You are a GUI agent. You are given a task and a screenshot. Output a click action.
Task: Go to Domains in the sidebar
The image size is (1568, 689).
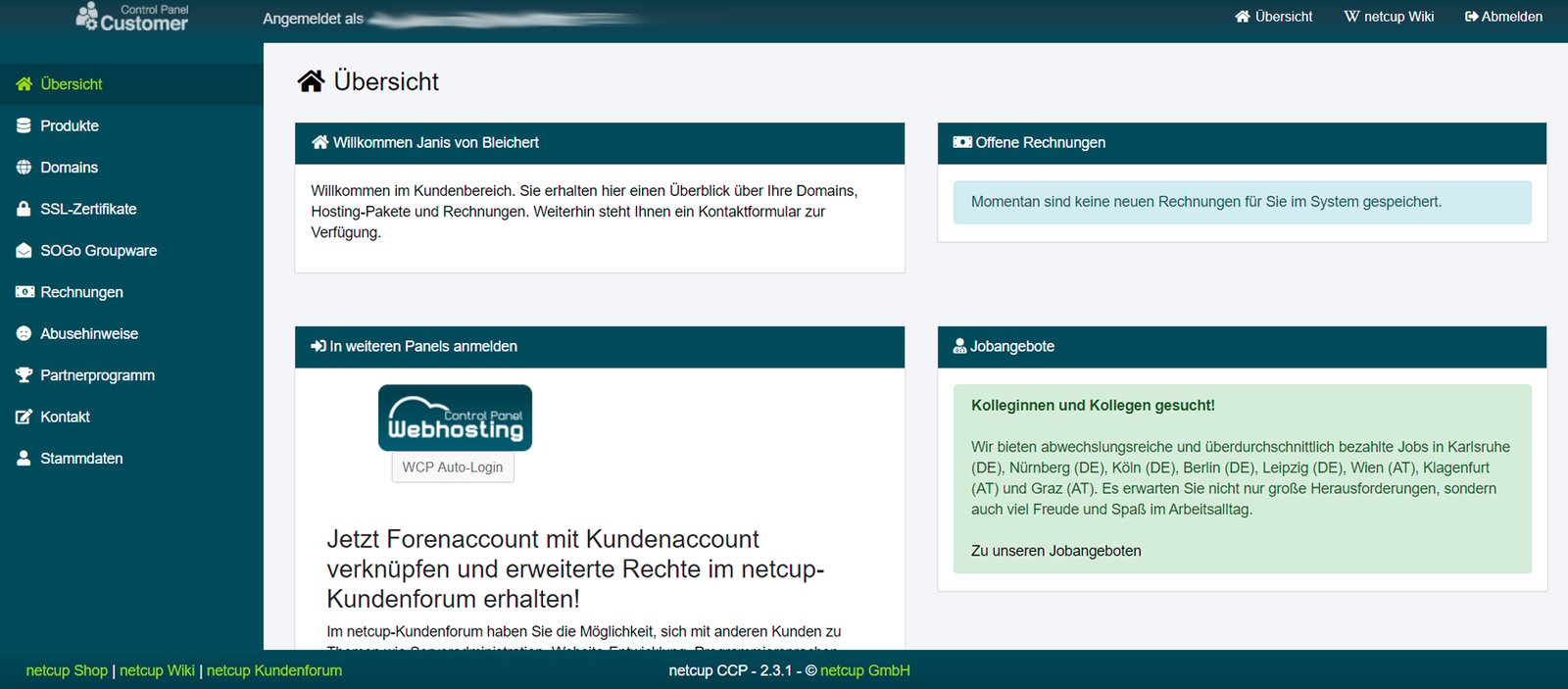click(x=131, y=168)
